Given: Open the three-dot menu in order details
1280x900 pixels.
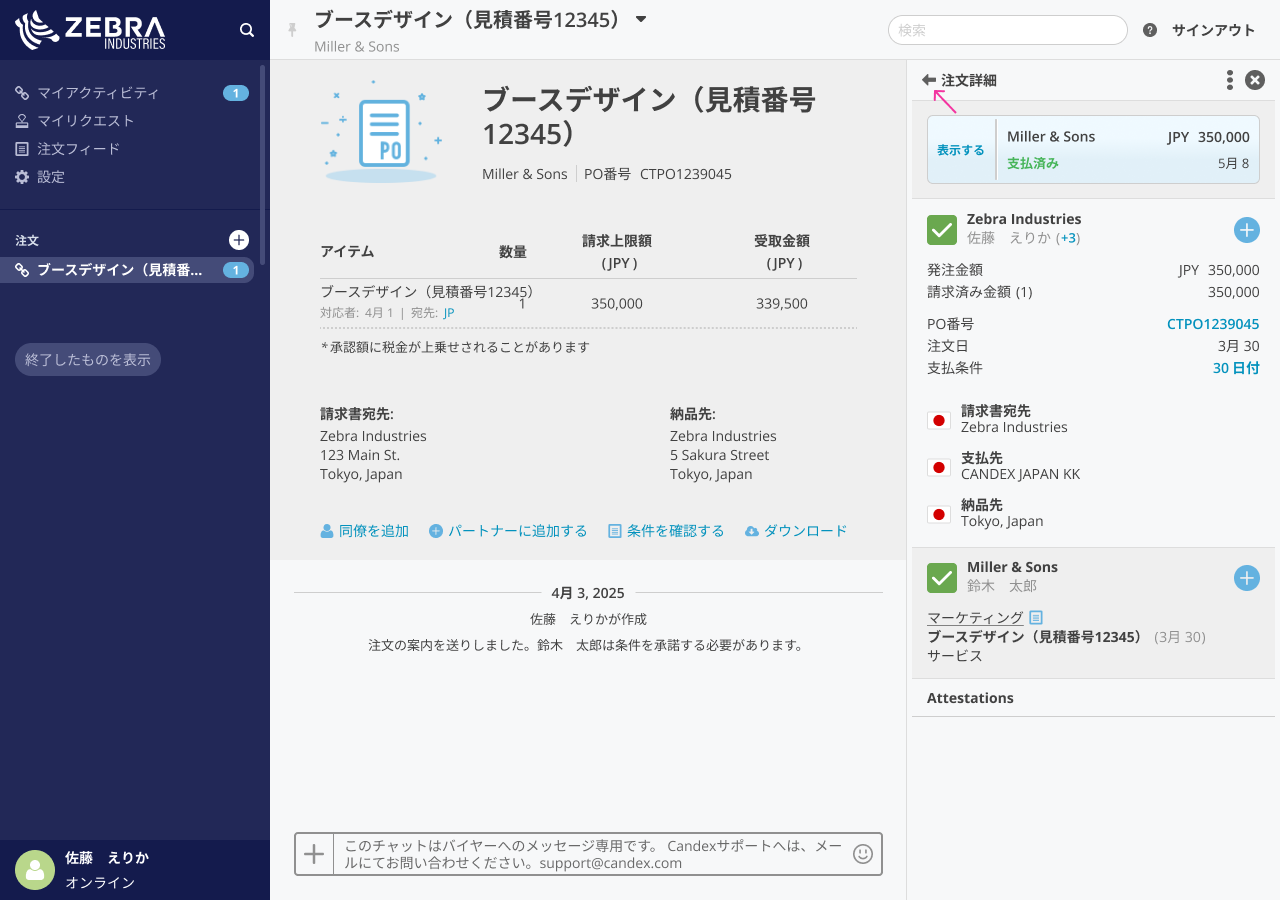Looking at the screenshot, I should pyautogui.click(x=1229, y=80).
